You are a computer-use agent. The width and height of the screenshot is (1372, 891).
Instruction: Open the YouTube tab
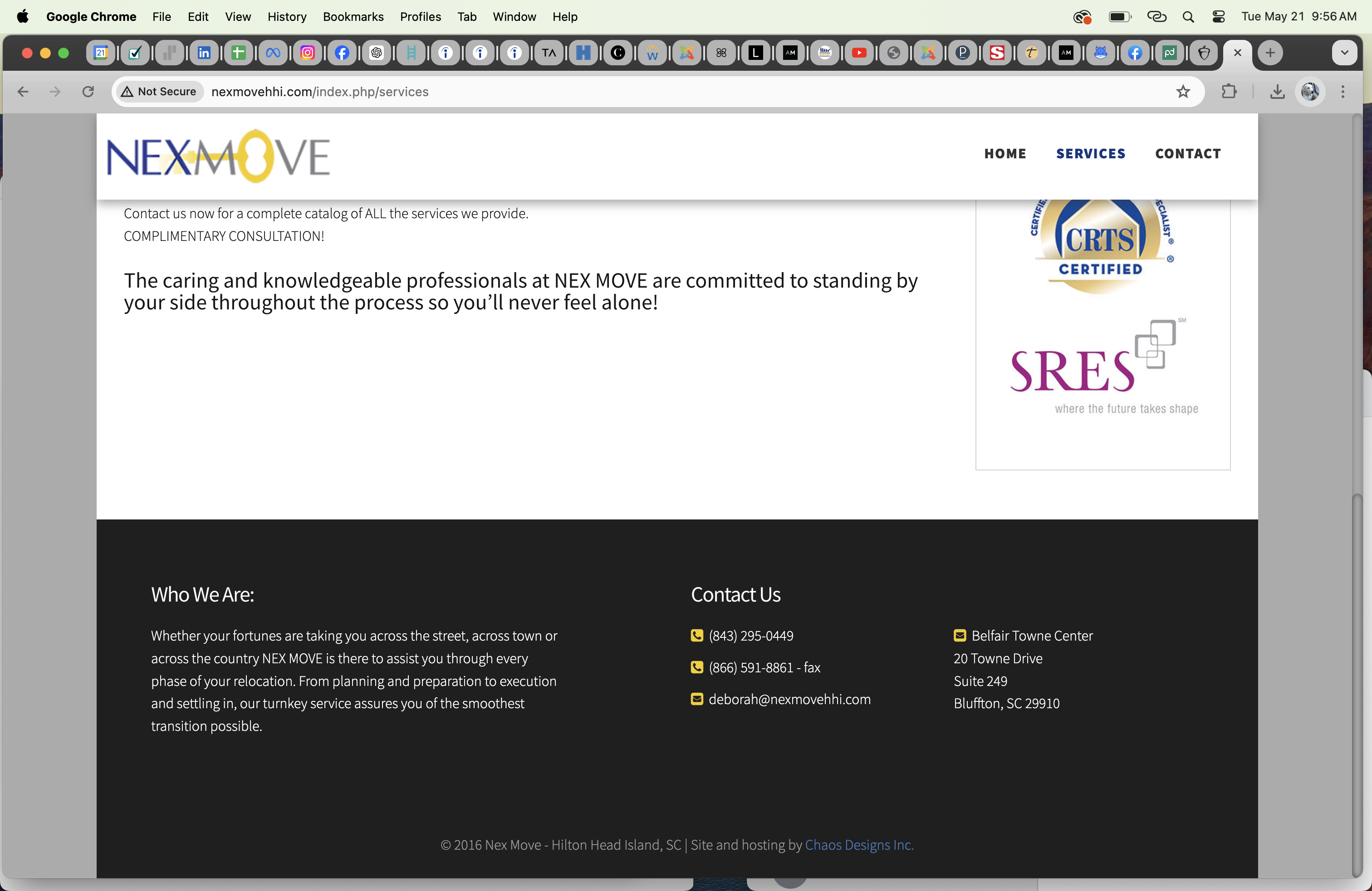[859, 53]
